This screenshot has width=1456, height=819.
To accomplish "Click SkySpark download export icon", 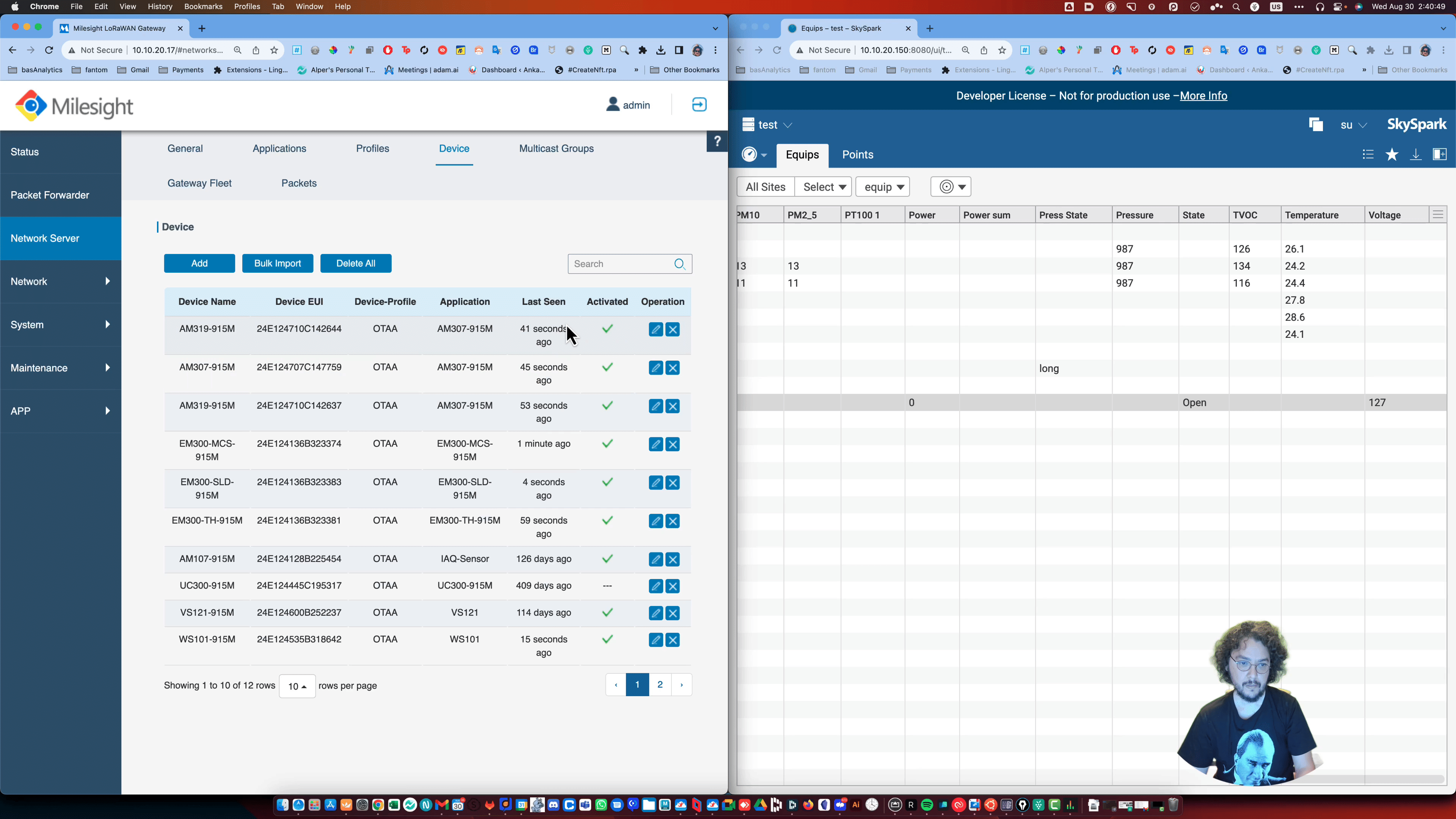I will (x=1415, y=154).
